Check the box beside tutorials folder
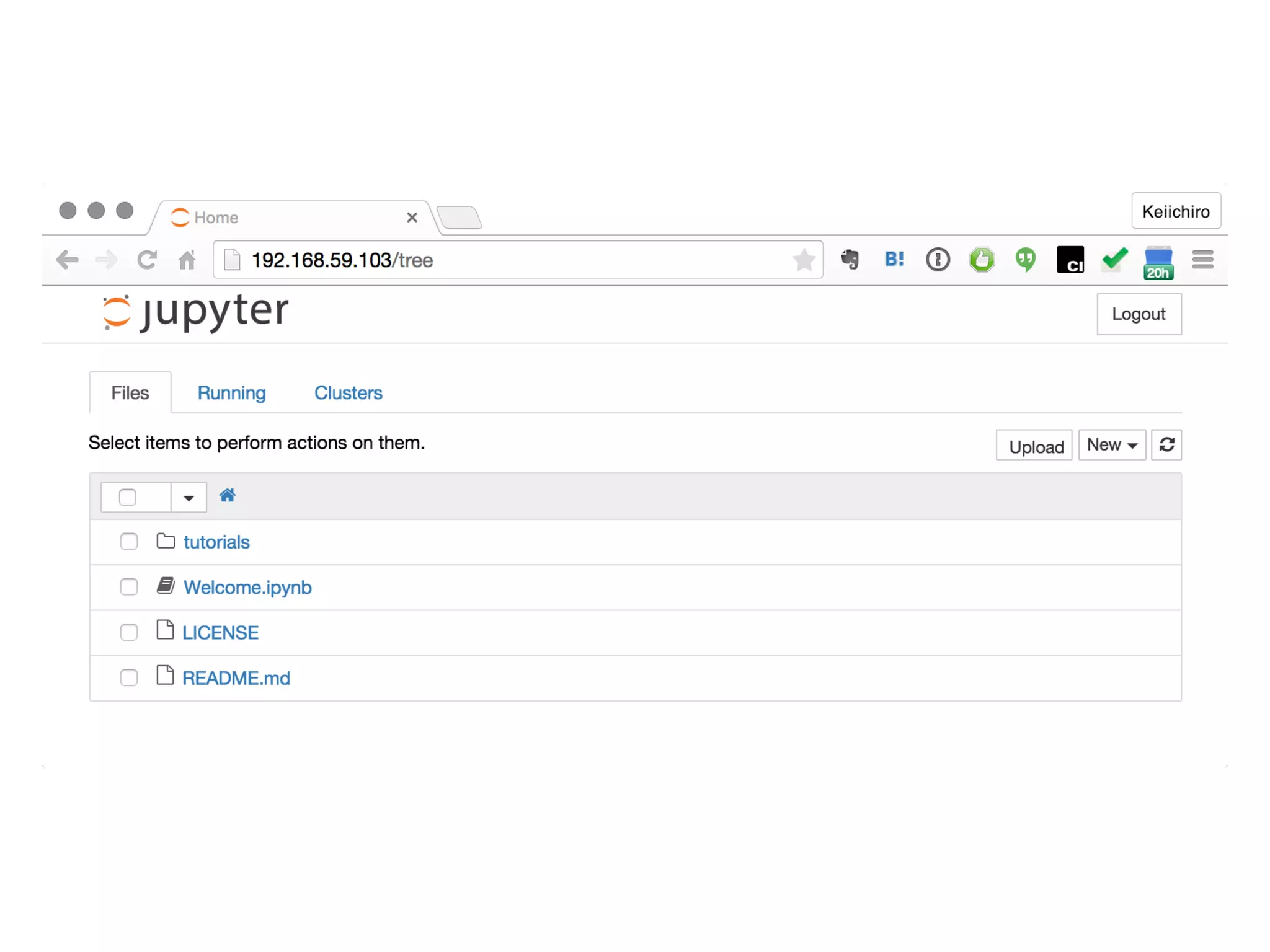The width and height of the screenshot is (1270, 952). [128, 541]
